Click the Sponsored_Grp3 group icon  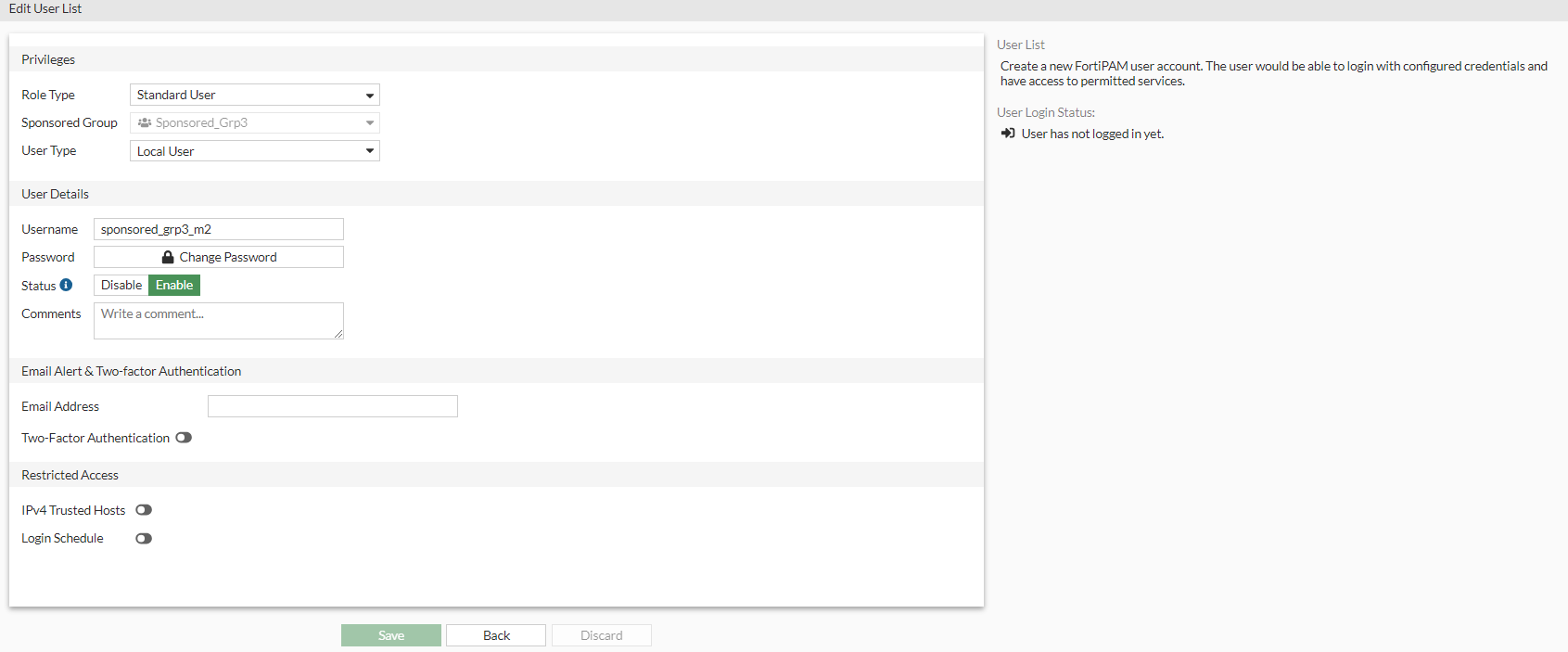tap(145, 122)
